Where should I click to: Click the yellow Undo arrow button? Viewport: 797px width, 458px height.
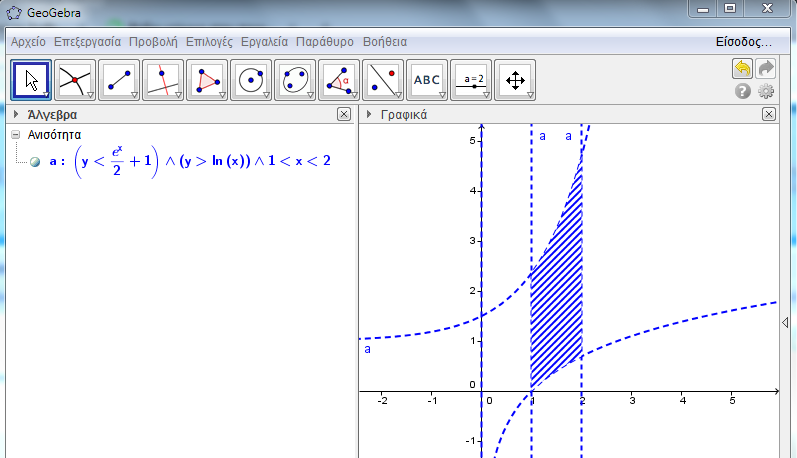coord(743,68)
